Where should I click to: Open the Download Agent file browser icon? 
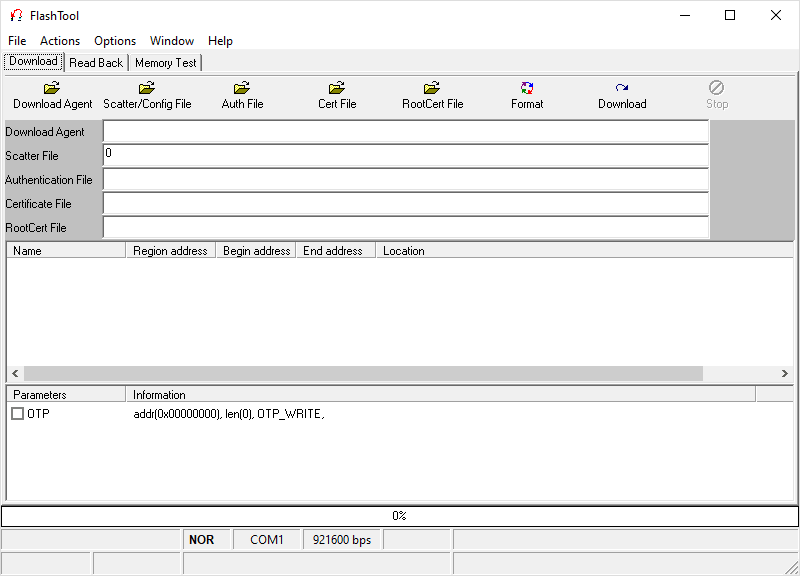click(x=52, y=88)
